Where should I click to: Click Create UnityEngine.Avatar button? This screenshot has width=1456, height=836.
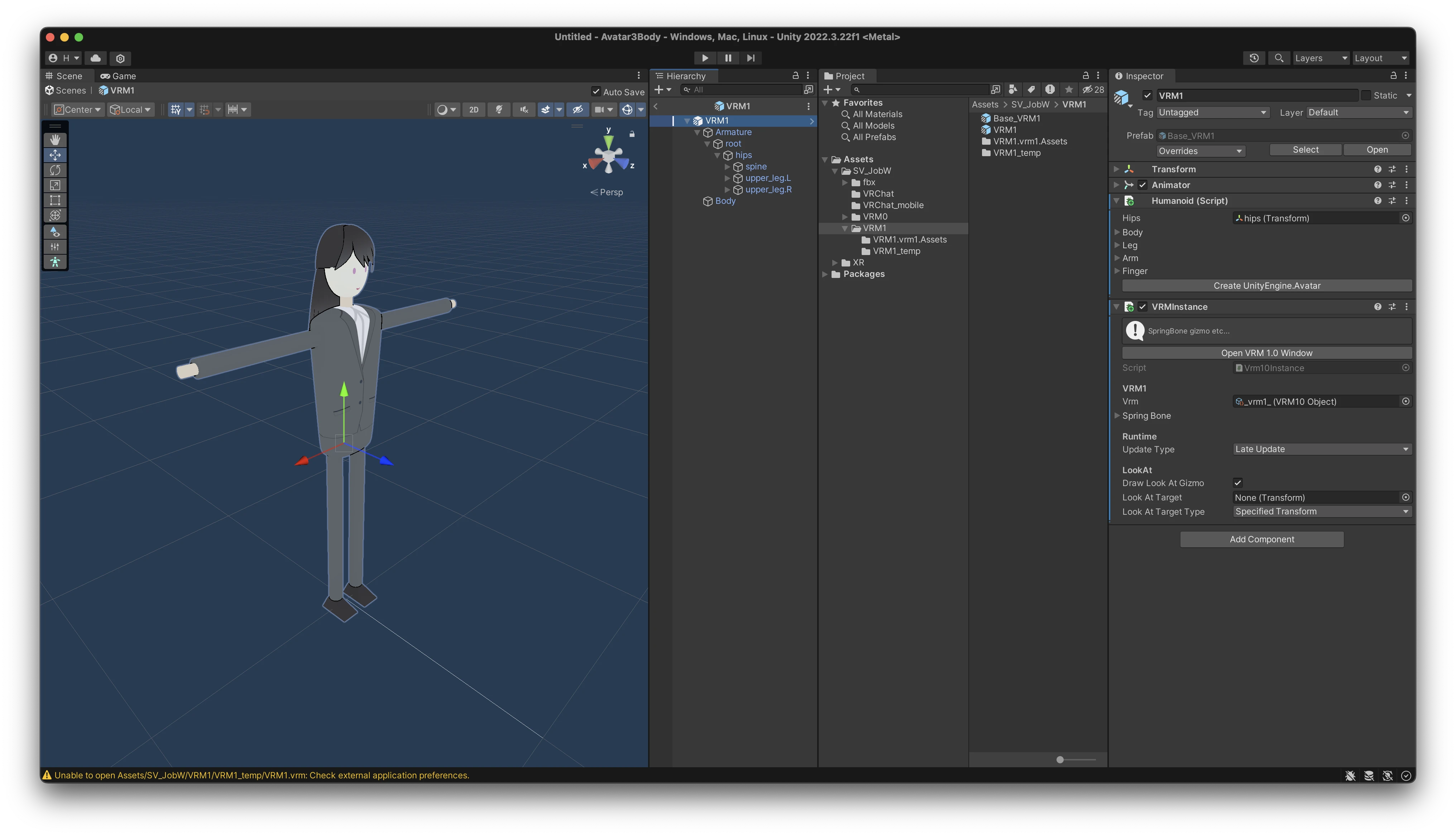click(x=1266, y=286)
